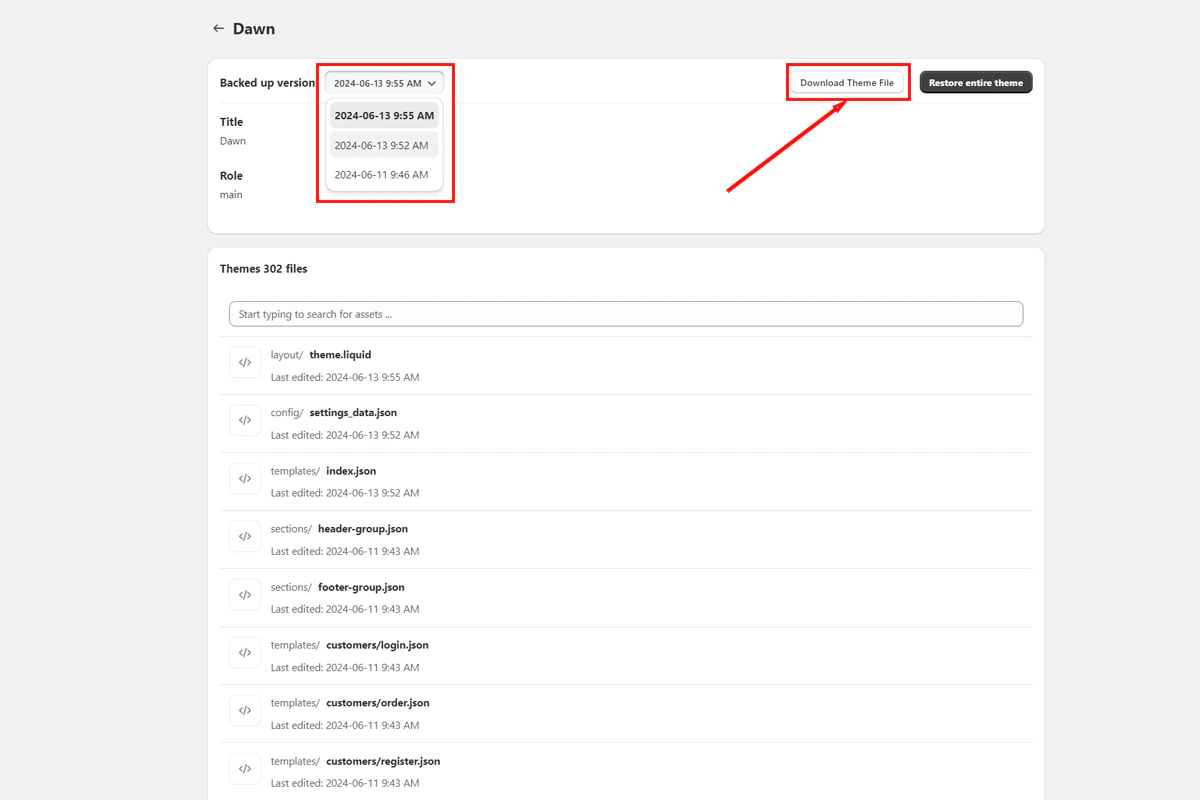Select the code icon for customers/login.json
This screenshot has width=1200, height=800.
pyautogui.click(x=244, y=652)
